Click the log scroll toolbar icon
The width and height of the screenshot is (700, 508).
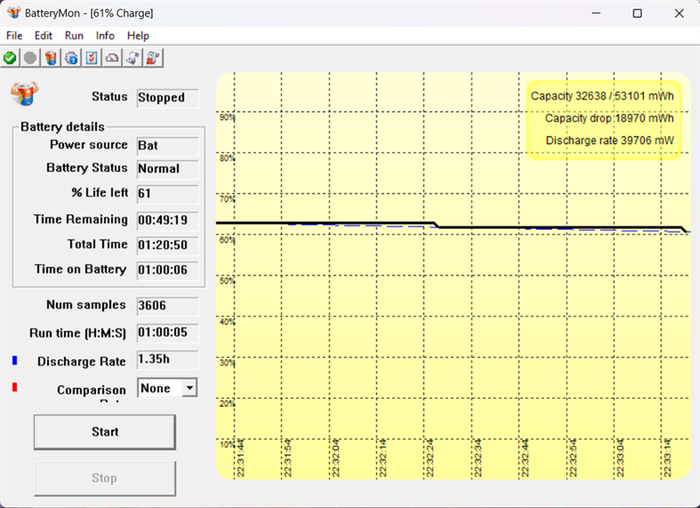pos(133,58)
